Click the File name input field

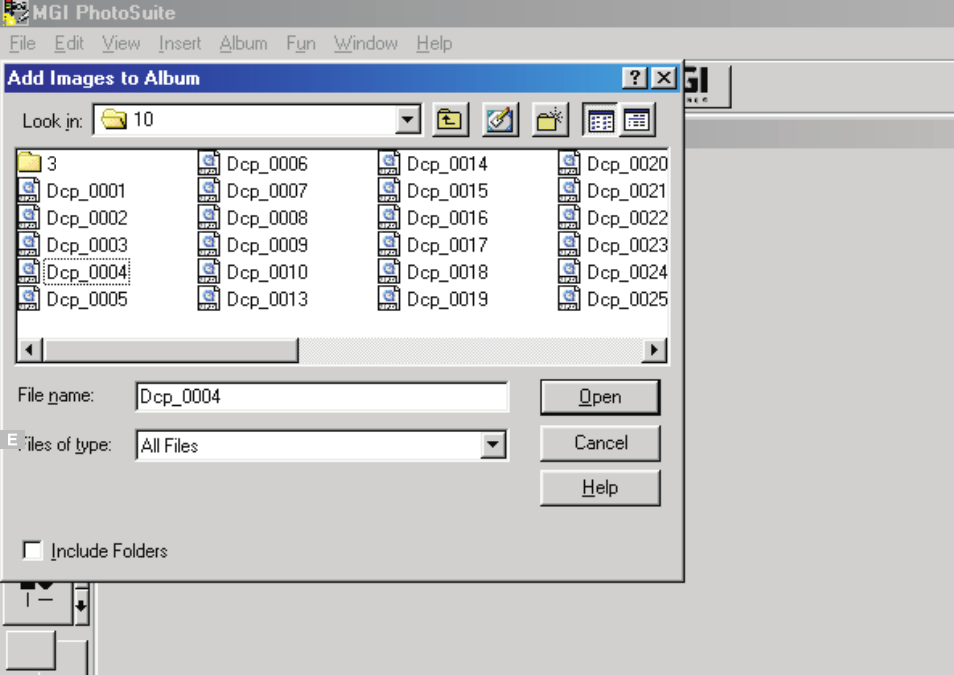[x=322, y=397]
